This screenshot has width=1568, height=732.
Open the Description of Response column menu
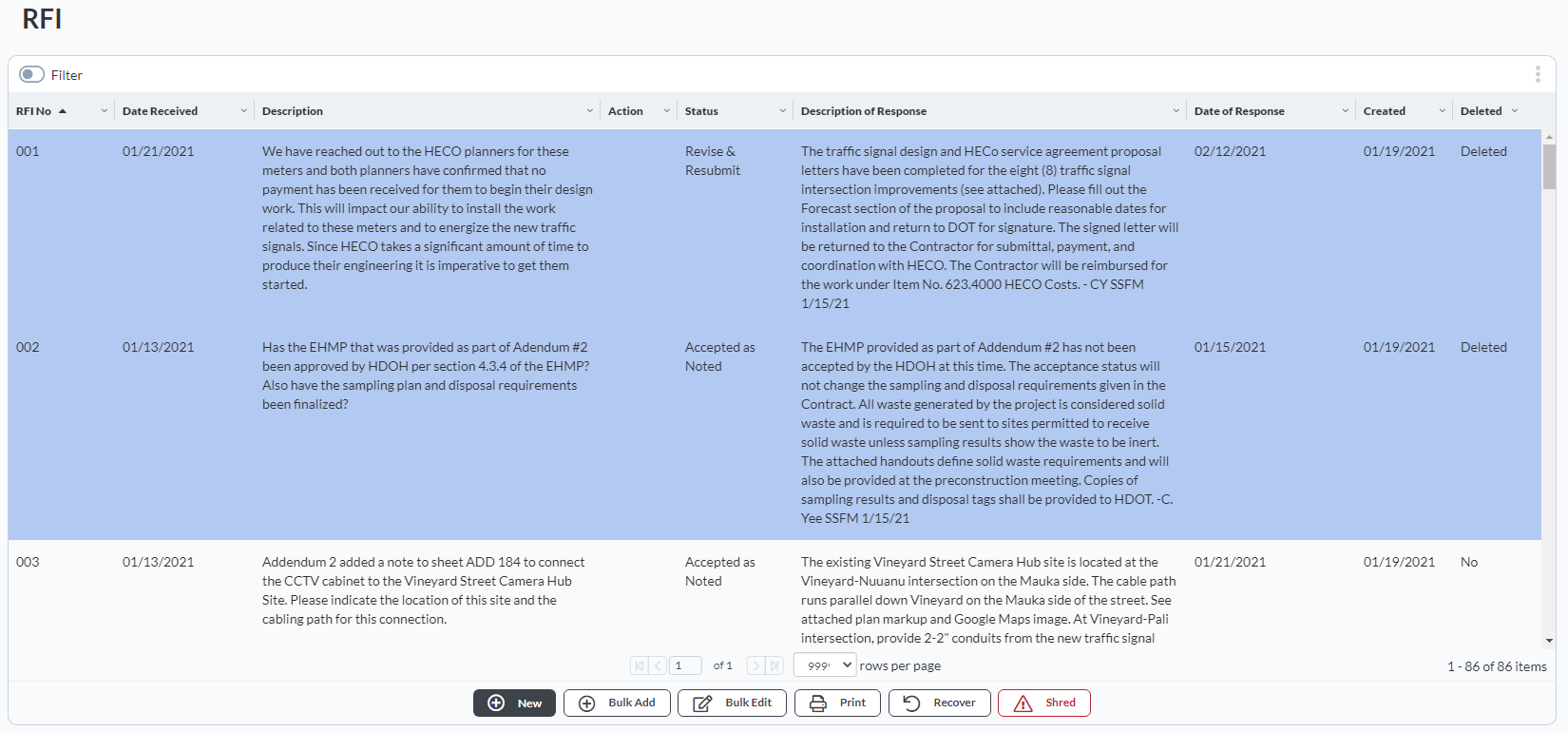coord(1176,111)
